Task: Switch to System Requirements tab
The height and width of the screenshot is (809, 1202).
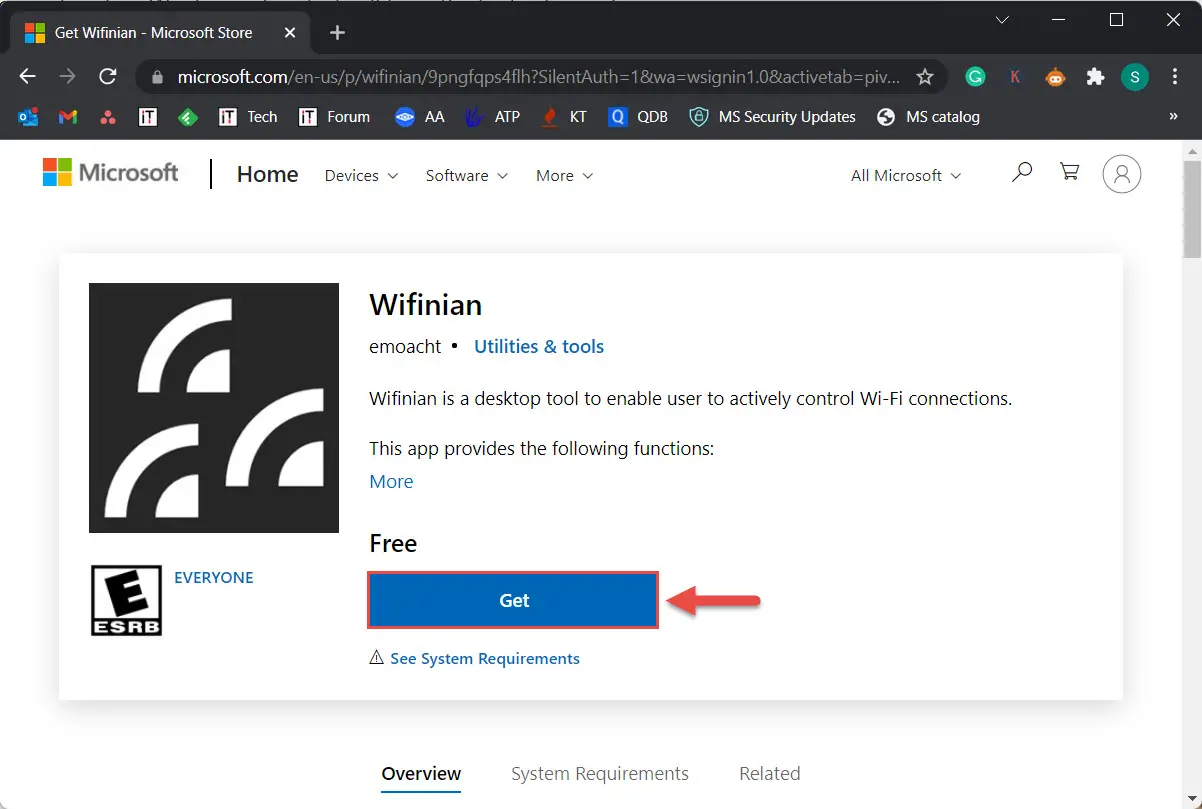Action: coord(600,773)
